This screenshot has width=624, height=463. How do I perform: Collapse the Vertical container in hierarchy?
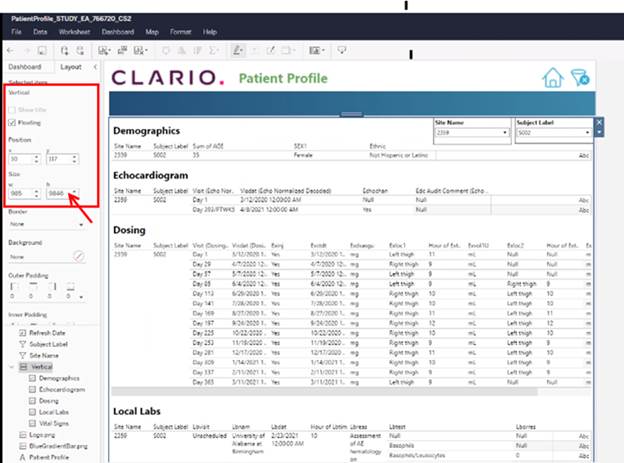(12, 367)
